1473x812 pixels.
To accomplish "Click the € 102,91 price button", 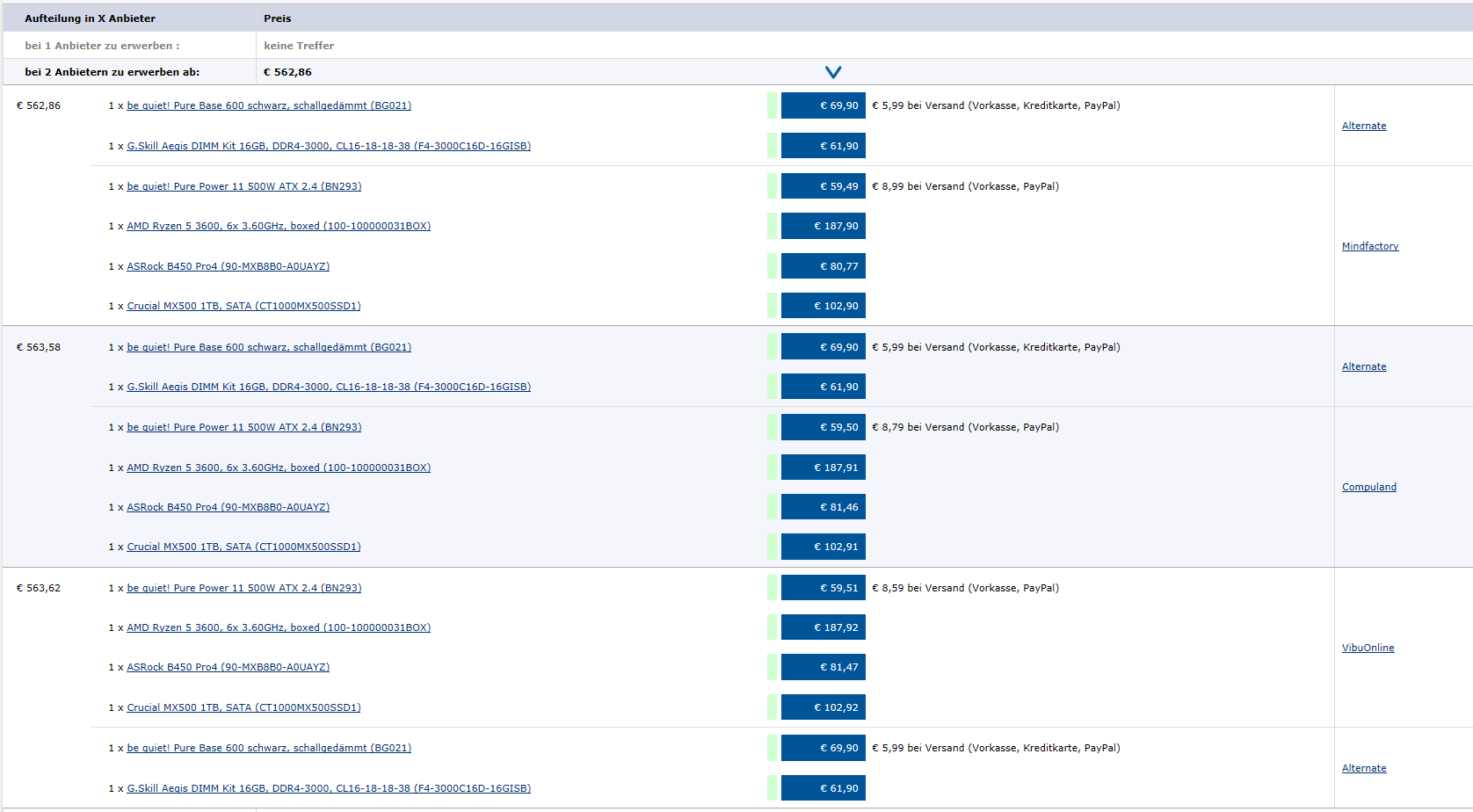I will click(824, 547).
